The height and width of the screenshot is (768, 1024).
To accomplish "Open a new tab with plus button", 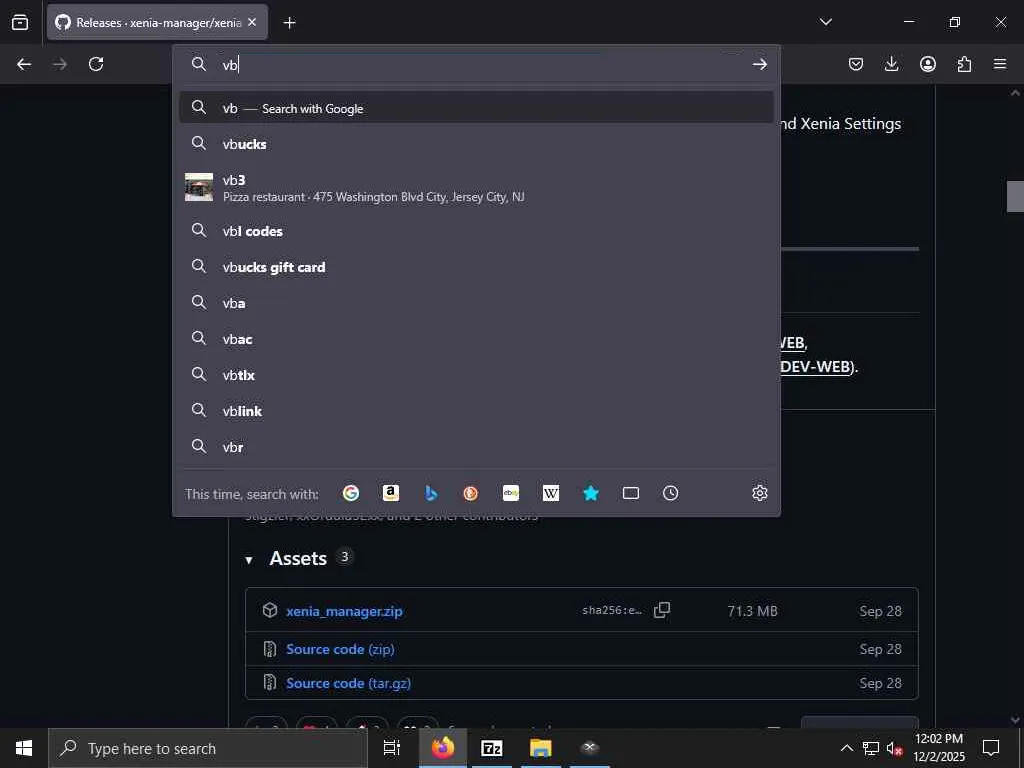I will click(x=289, y=23).
